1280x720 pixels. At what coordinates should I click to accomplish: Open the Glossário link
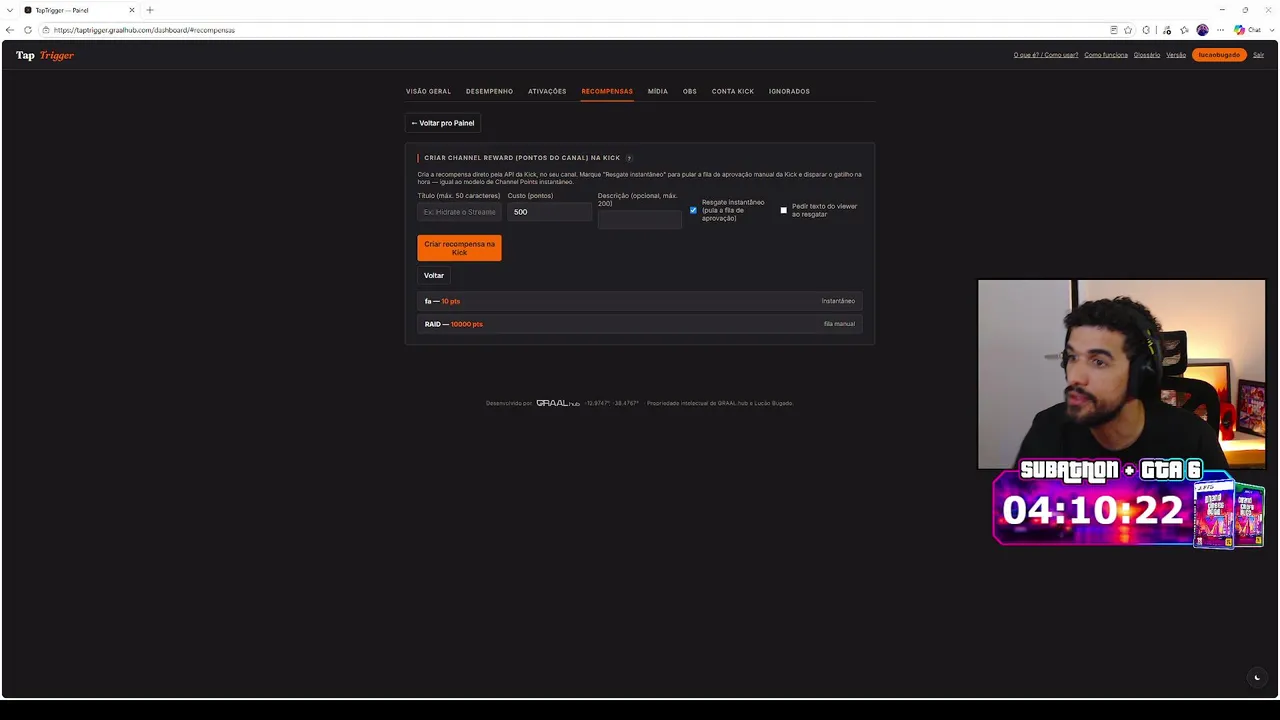pyautogui.click(x=1147, y=55)
